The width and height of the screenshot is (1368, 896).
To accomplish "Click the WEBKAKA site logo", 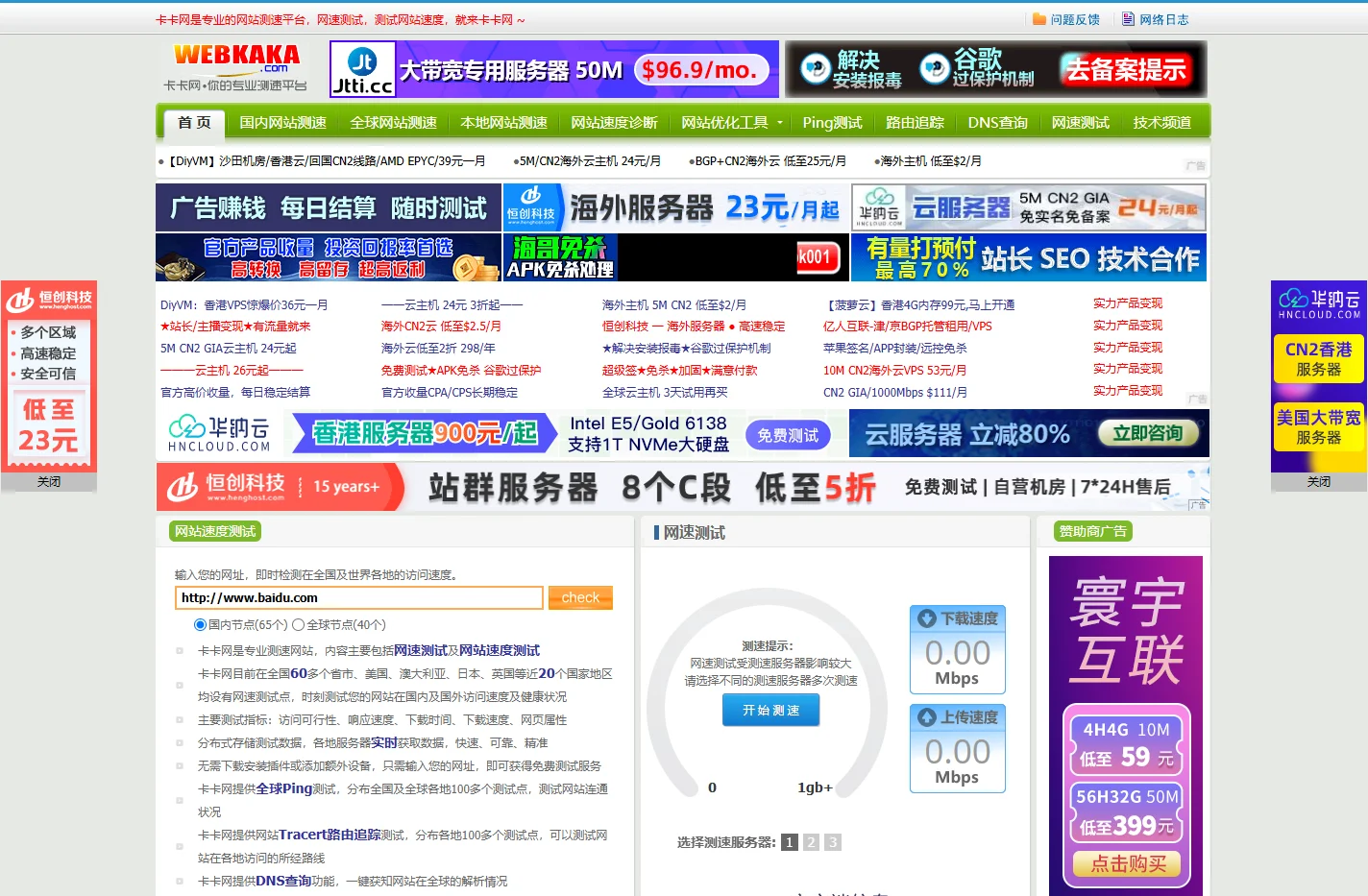I will [x=236, y=69].
